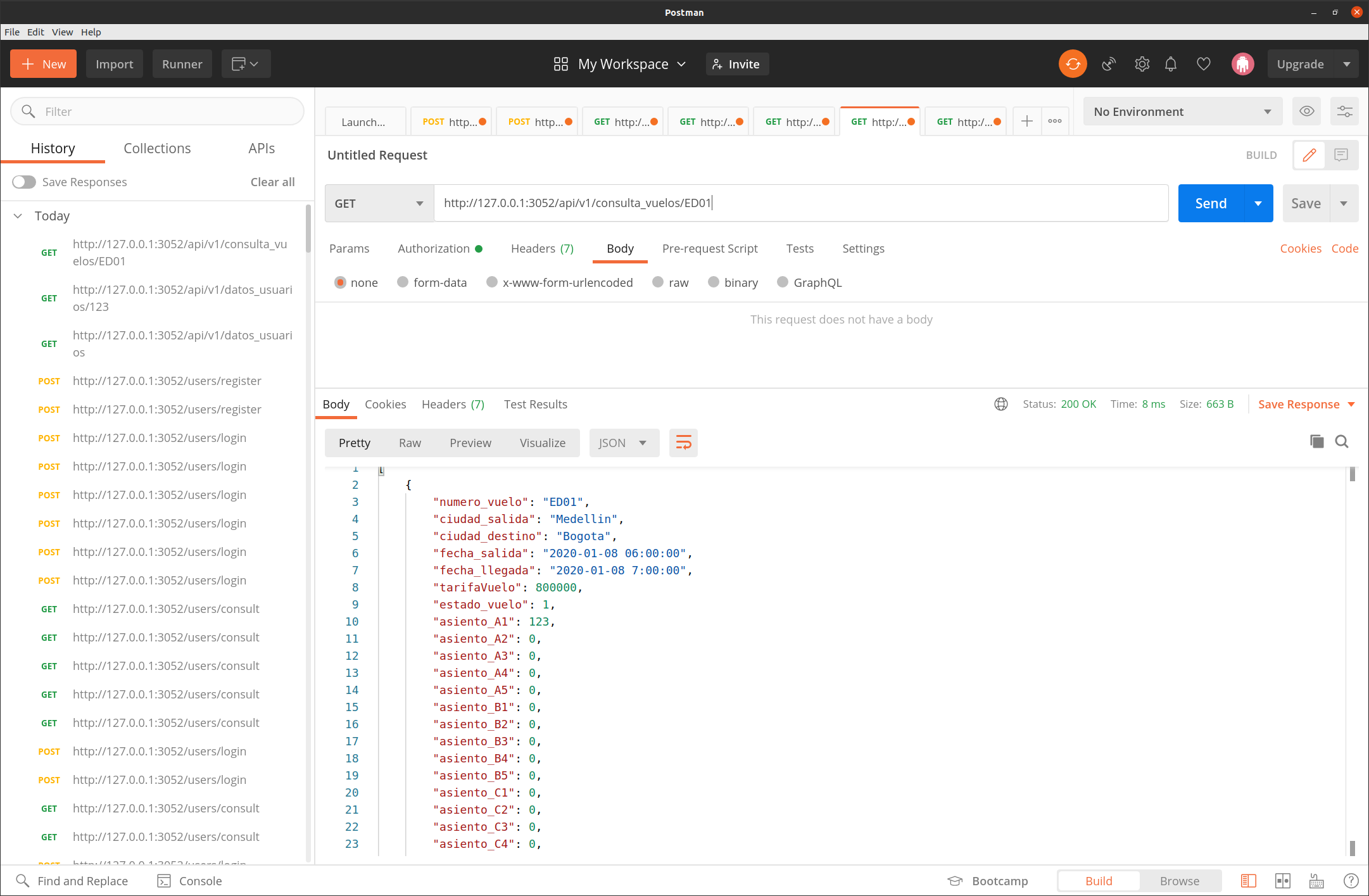Open the notifications bell
This screenshot has width=1369, height=896.
point(1171,64)
